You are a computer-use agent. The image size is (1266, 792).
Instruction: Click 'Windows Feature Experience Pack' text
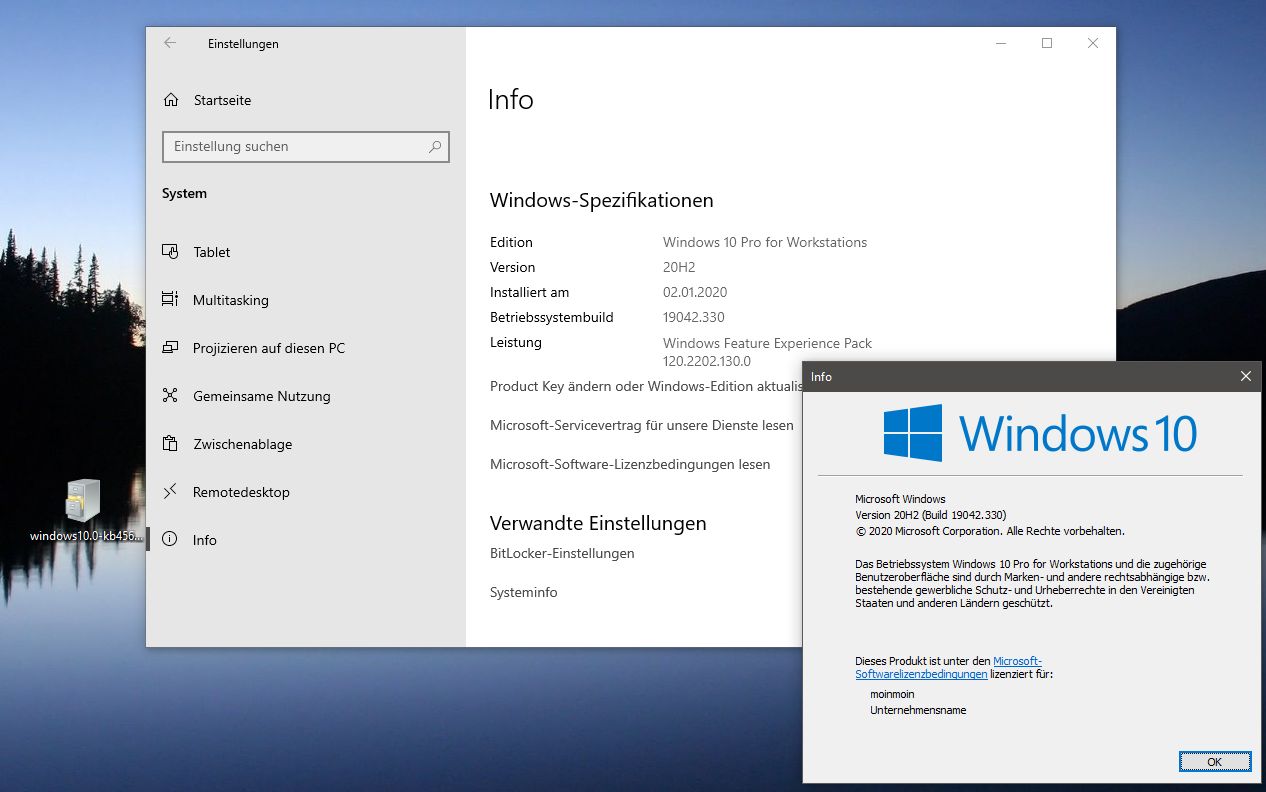click(767, 343)
